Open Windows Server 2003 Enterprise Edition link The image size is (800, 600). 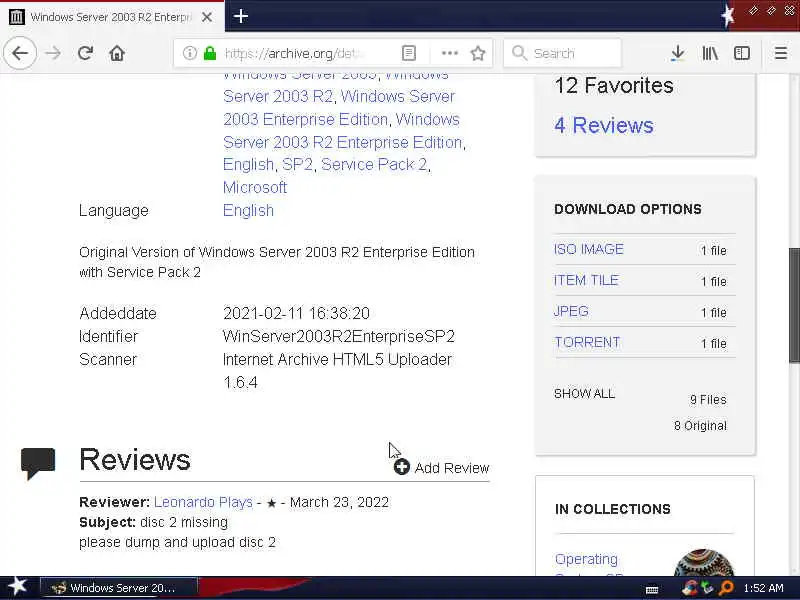click(306, 119)
